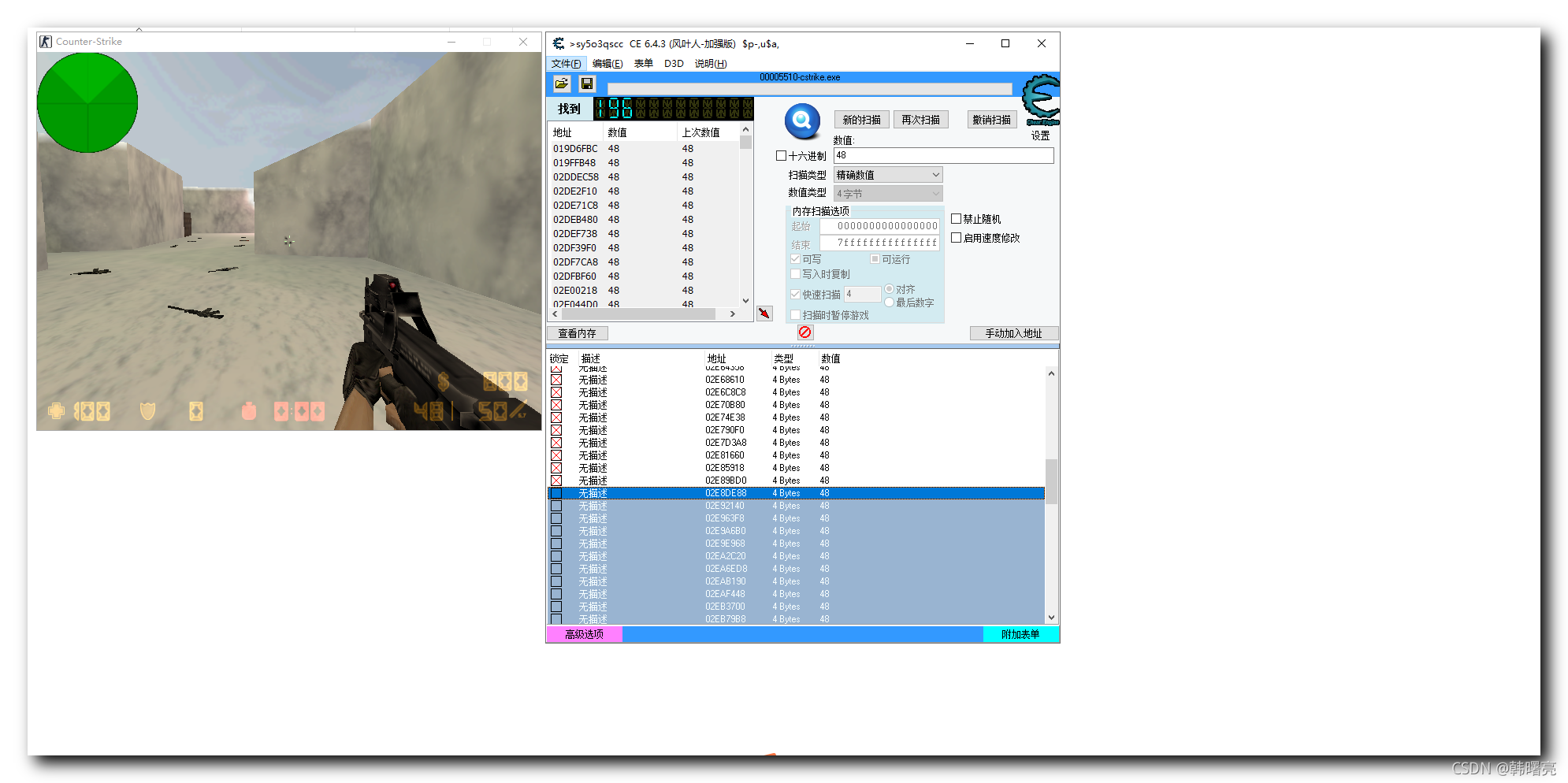This screenshot has width=1568, height=783.
Task: Unlock the frozen address 02E68610
Action: click(556, 380)
